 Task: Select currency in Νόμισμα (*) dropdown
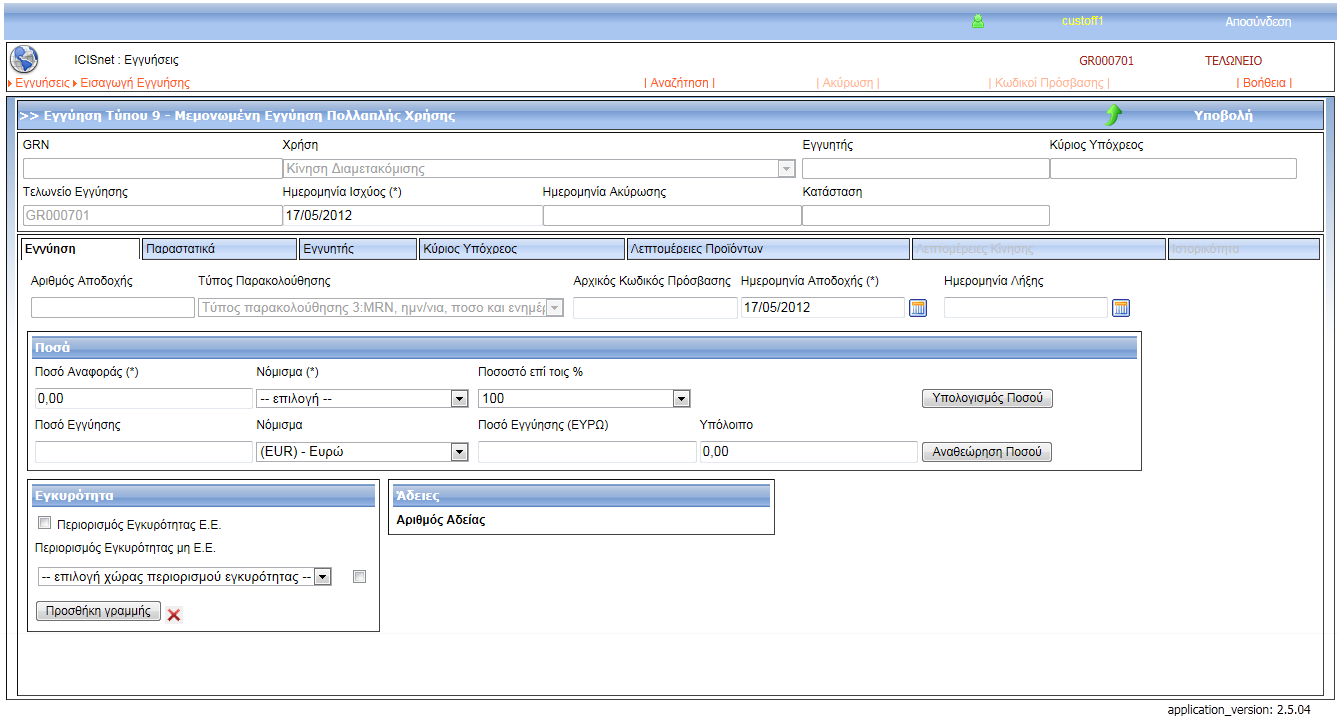pos(362,399)
